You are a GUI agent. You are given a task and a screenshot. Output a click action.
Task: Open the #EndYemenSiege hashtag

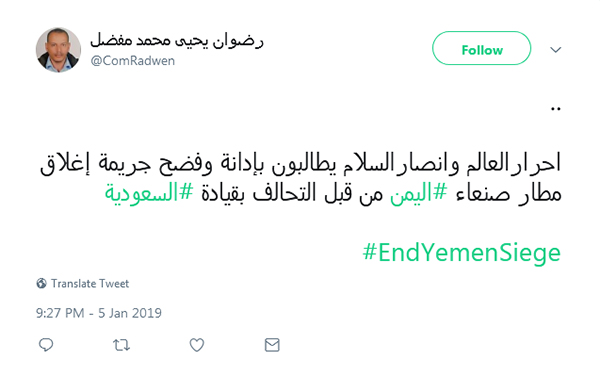[461, 253]
